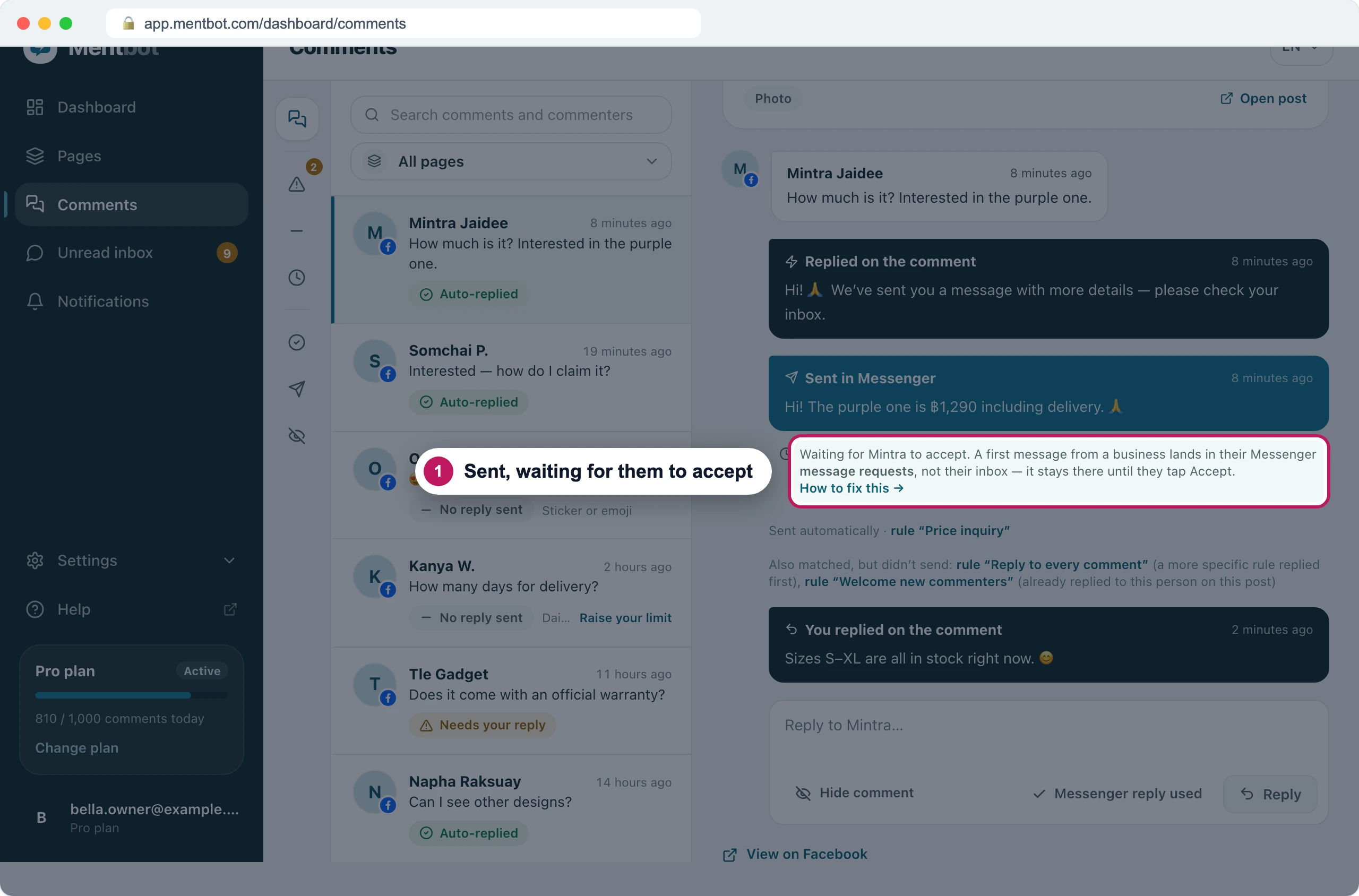Open the All pages dropdown
The height and width of the screenshot is (896, 1359).
coord(510,162)
